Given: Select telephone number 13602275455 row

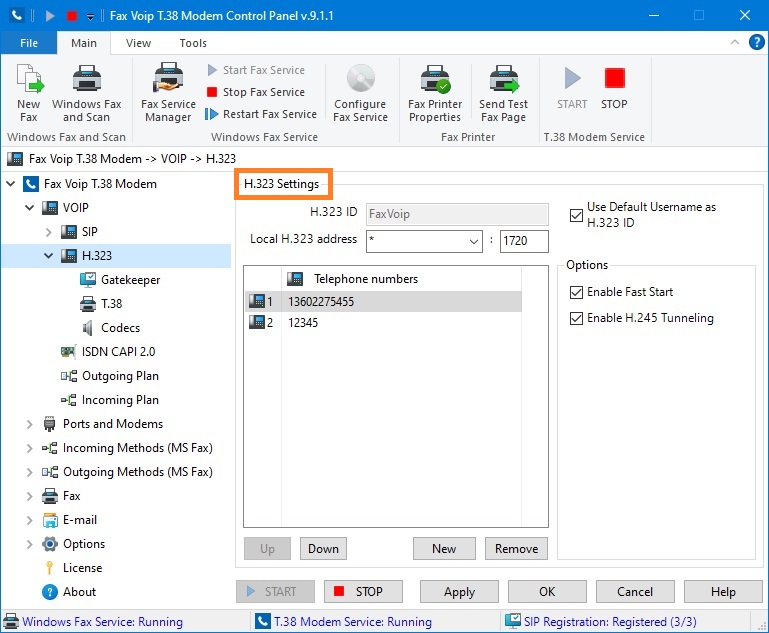Looking at the screenshot, I should (383, 302).
